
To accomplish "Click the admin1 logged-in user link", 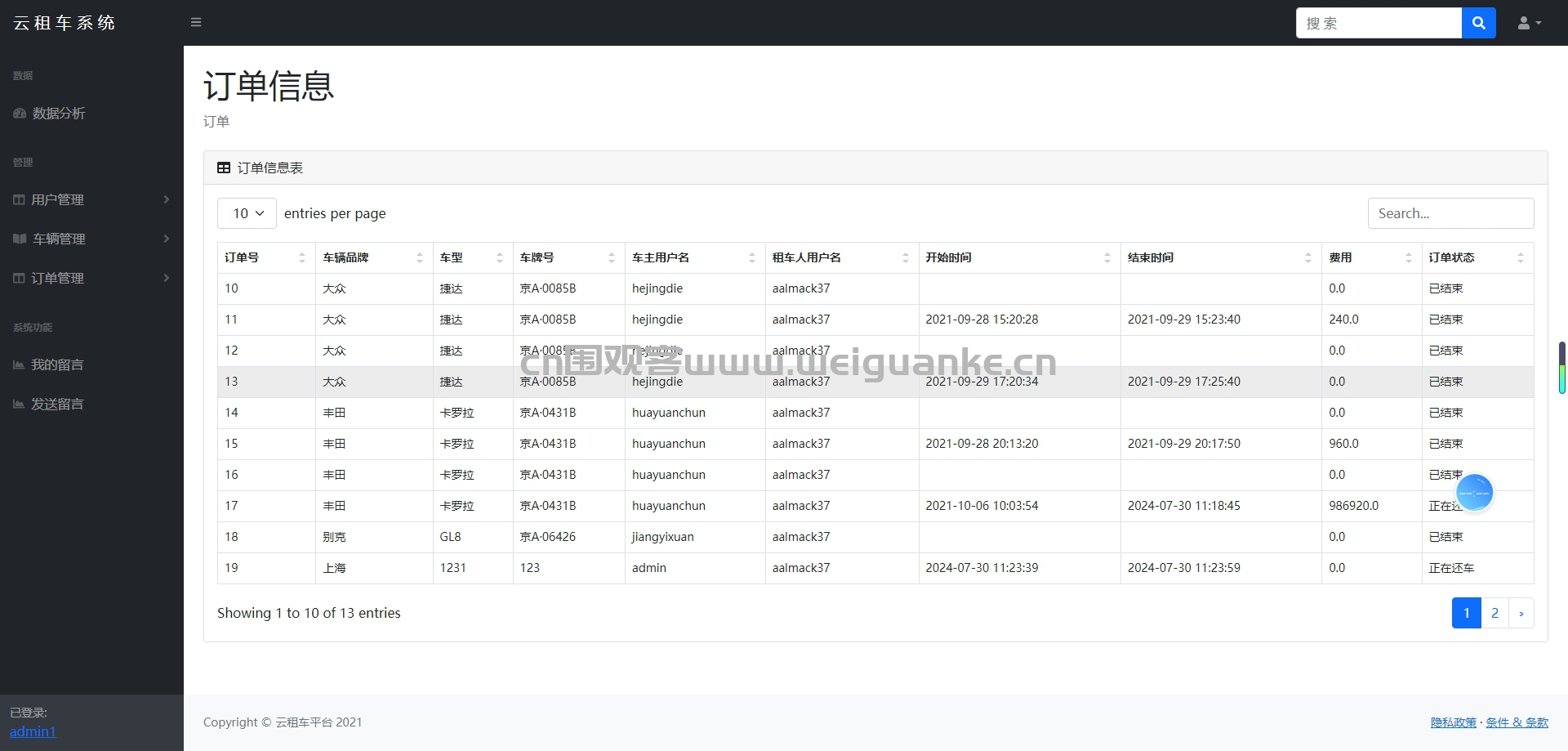I will 33,731.
